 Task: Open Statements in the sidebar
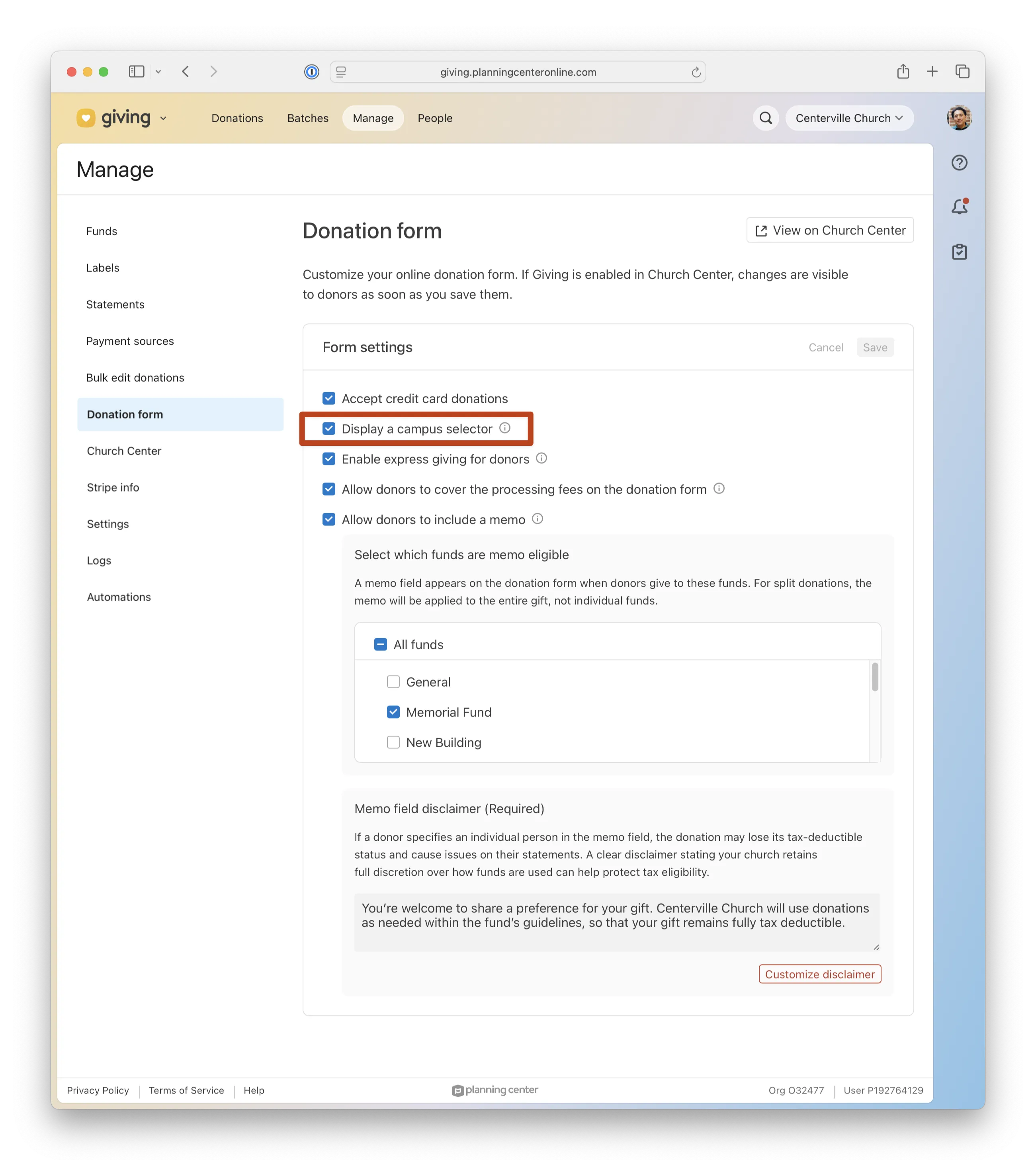115,304
